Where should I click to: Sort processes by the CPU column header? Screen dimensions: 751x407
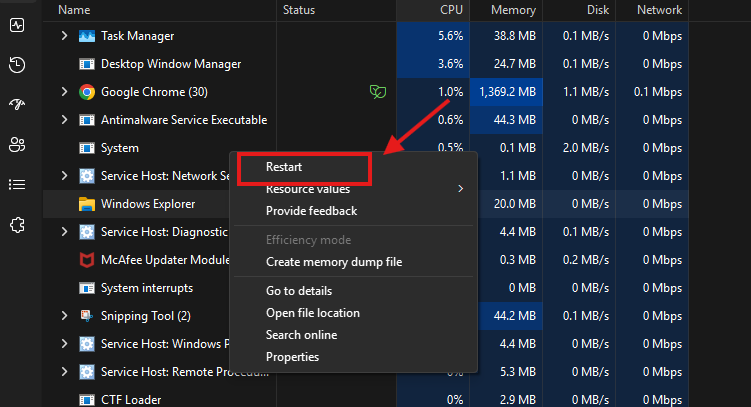tap(451, 10)
